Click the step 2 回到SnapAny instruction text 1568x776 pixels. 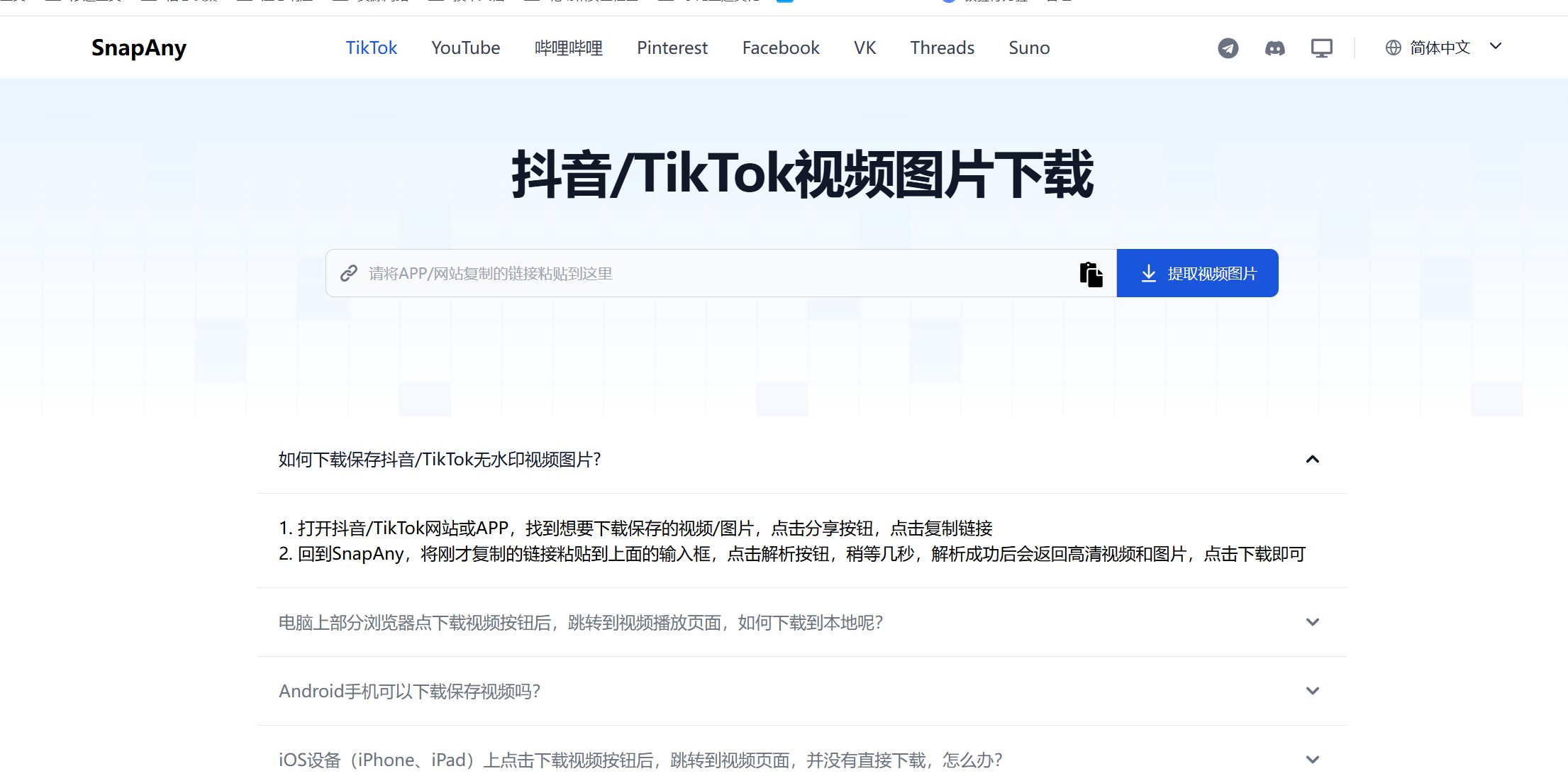[x=792, y=554]
